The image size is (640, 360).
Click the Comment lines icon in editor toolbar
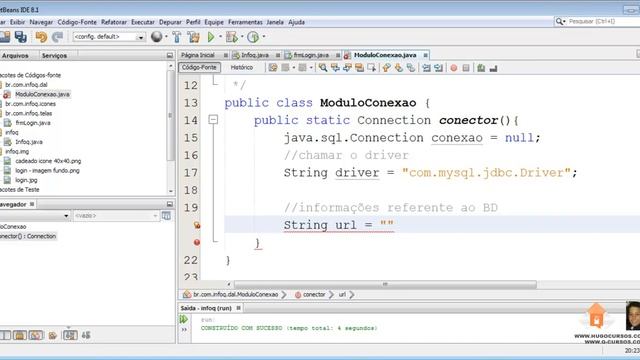[x=481, y=68]
